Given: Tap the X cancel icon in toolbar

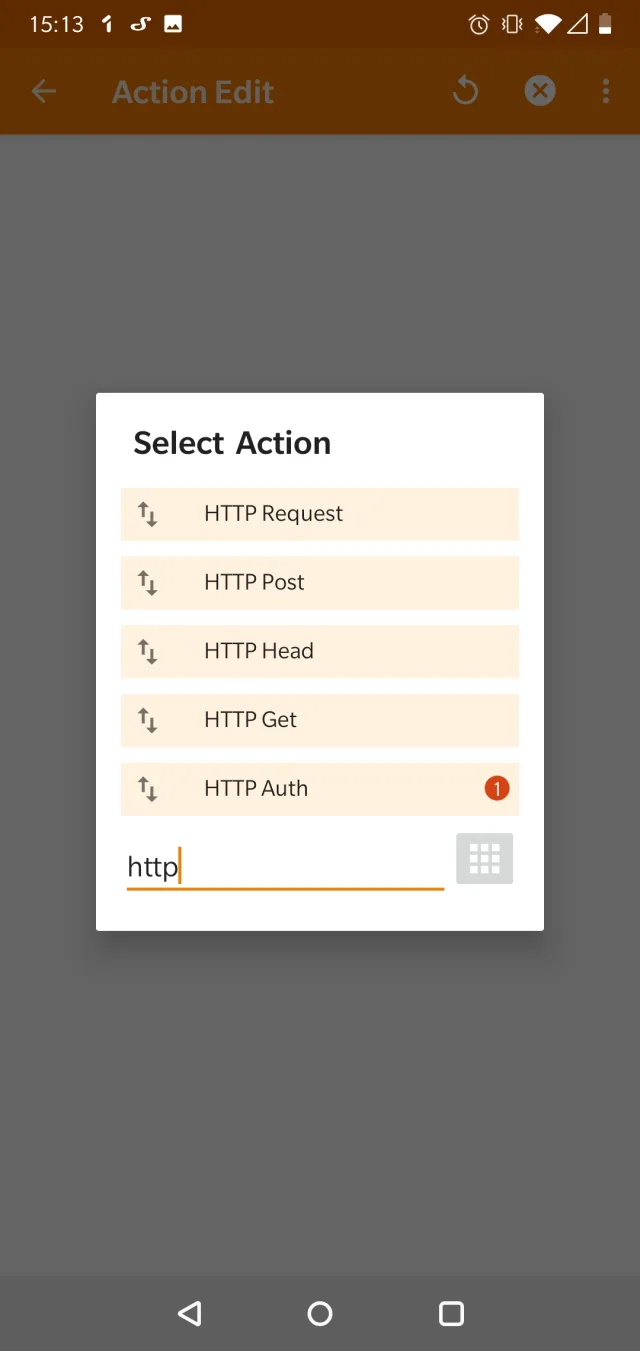Looking at the screenshot, I should 540,91.
